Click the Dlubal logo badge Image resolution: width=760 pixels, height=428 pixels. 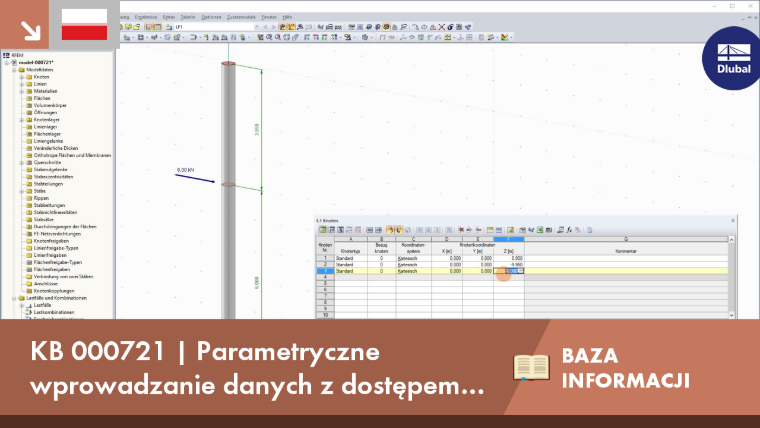coord(732,59)
